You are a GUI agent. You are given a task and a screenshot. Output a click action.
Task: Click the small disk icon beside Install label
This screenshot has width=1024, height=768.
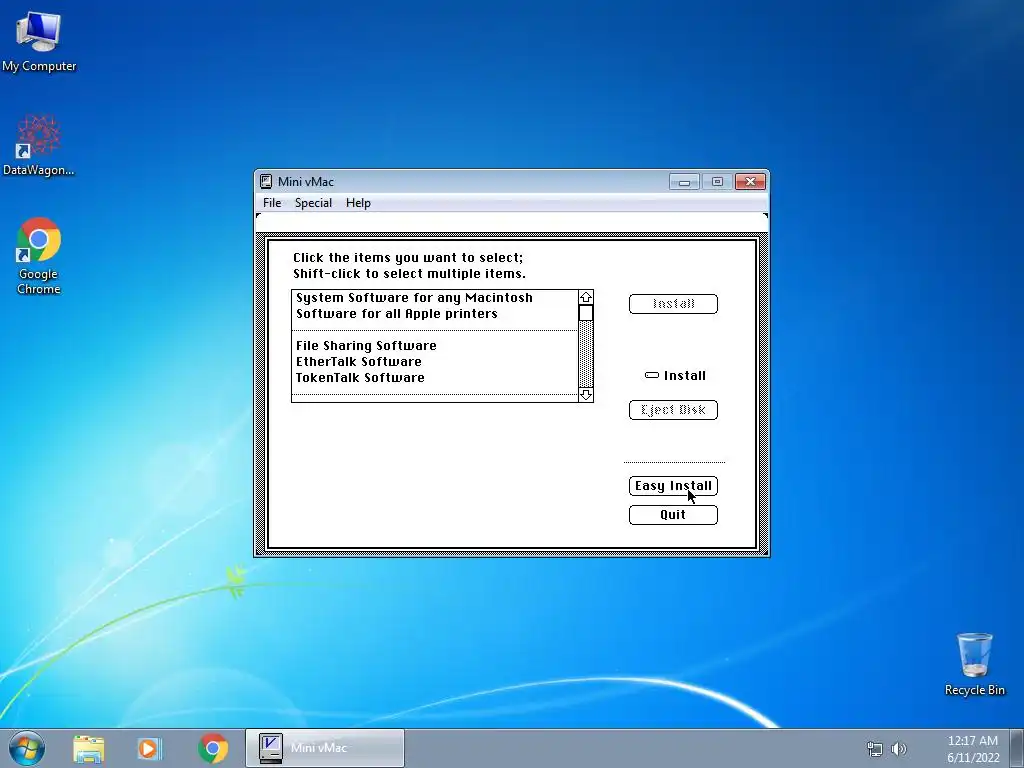click(652, 376)
